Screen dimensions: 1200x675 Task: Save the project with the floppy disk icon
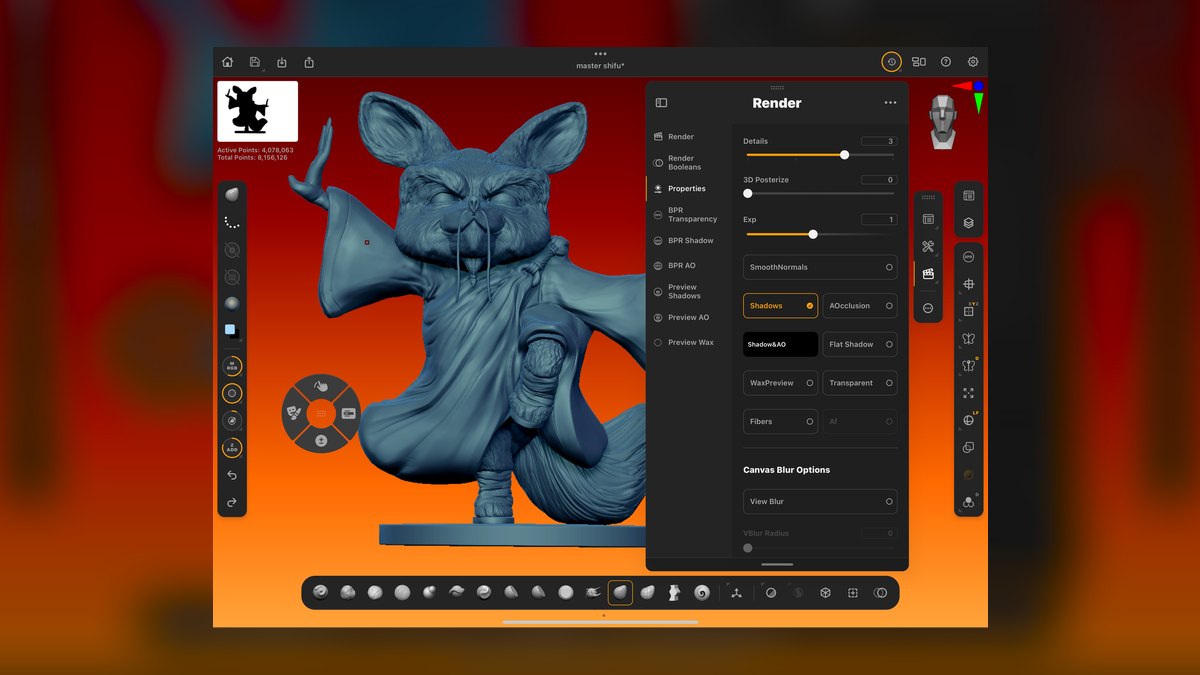pyautogui.click(x=255, y=62)
